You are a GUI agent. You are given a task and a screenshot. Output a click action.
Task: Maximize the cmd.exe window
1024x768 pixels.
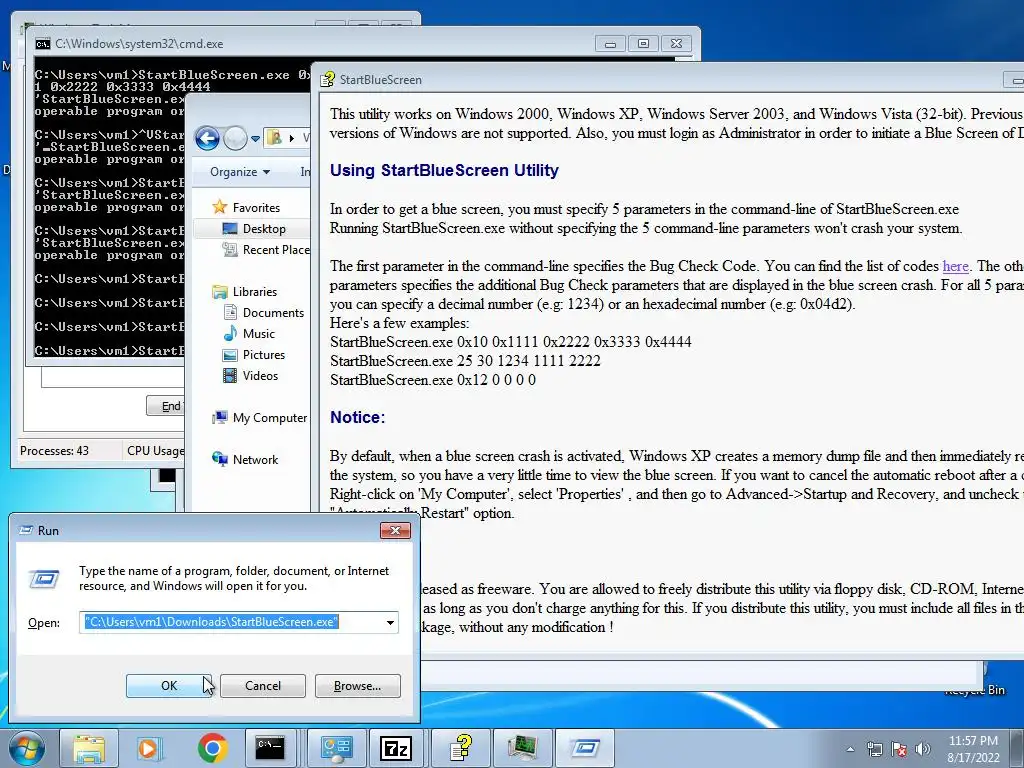click(x=643, y=44)
